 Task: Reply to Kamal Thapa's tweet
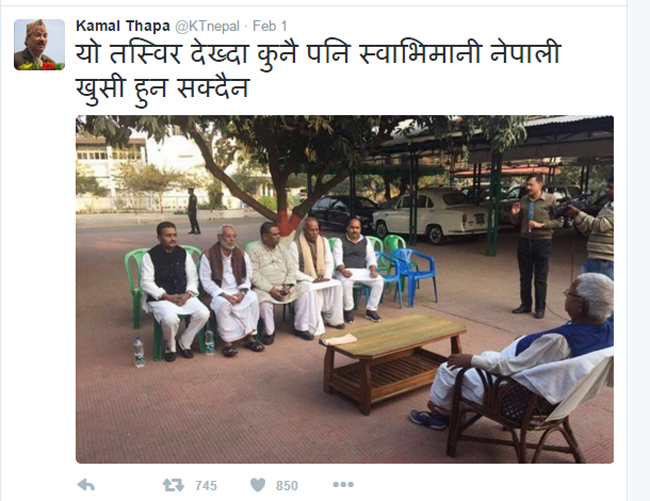(x=86, y=485)
